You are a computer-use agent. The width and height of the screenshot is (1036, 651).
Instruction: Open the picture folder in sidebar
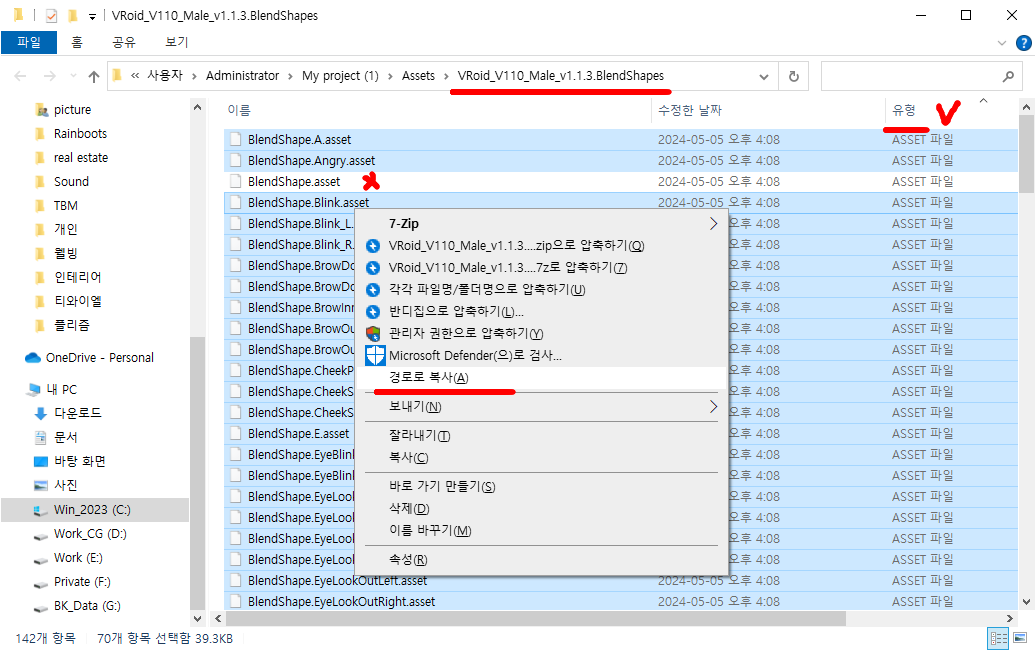click(73, 110)
